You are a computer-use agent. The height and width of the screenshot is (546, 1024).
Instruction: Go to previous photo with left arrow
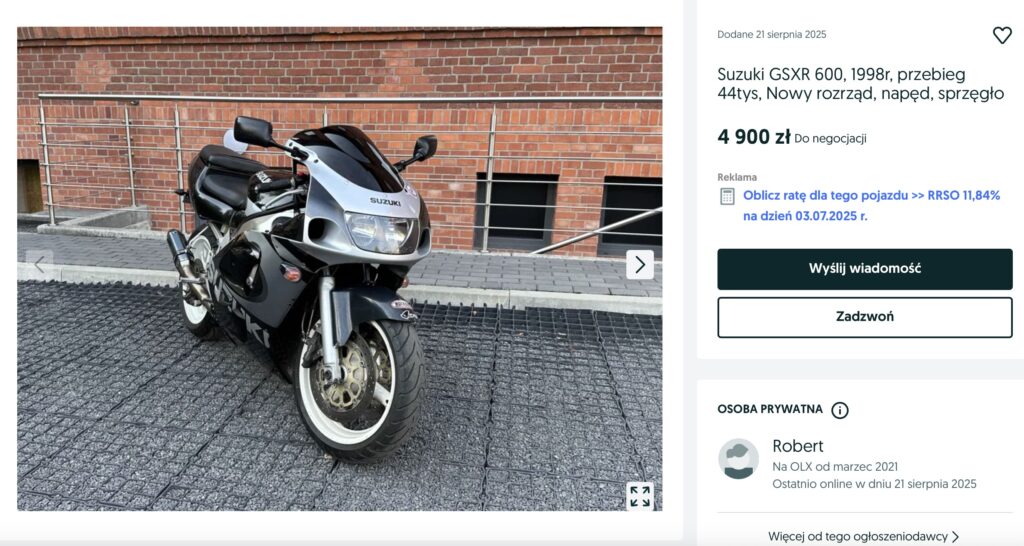click(39, 265)
